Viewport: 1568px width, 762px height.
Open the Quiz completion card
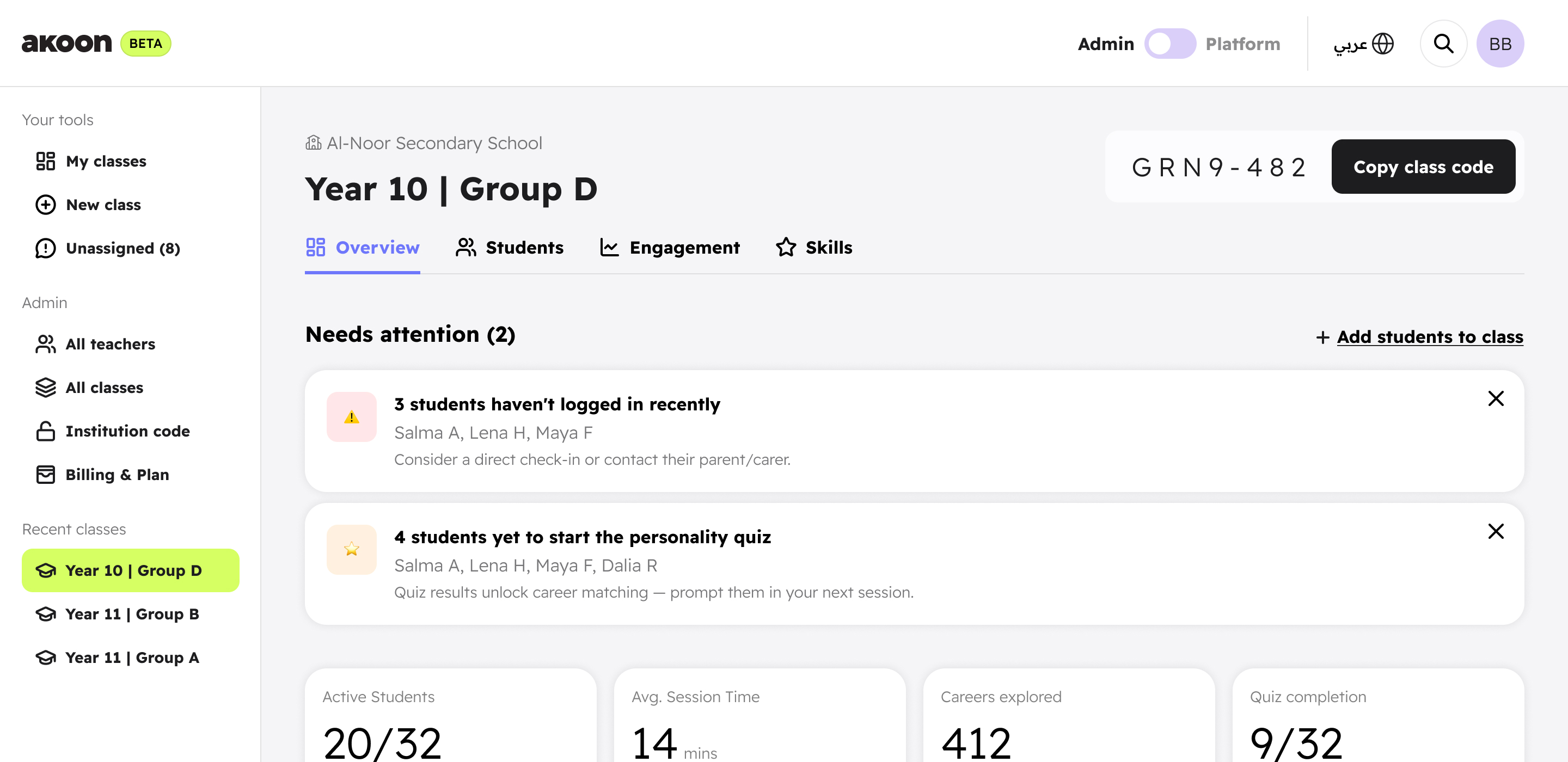pos(1378,715)
